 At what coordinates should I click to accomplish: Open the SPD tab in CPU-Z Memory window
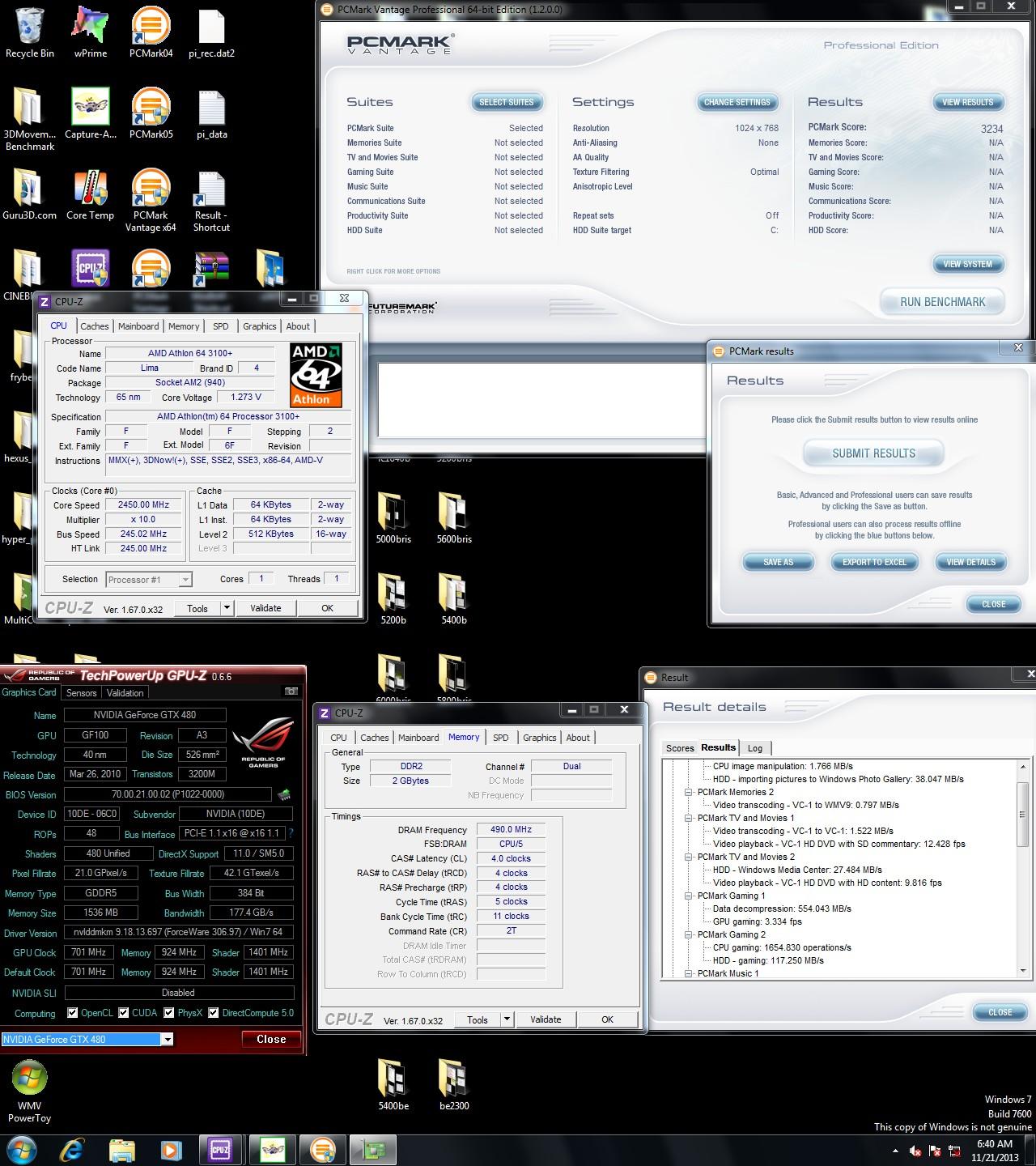(501, 738)
